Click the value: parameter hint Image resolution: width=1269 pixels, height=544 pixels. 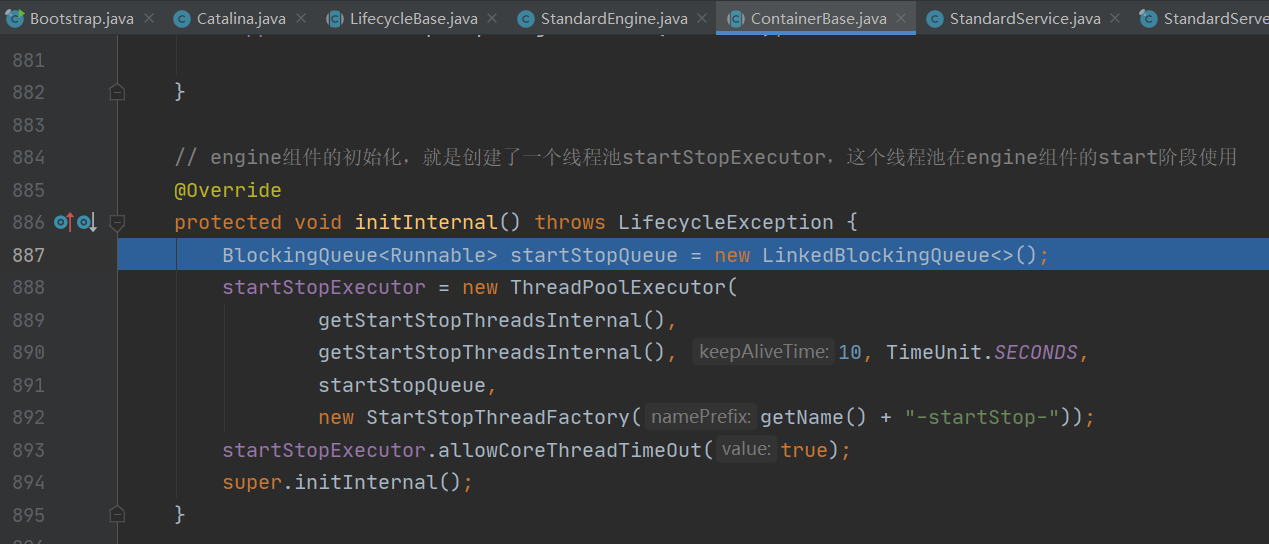(x=746, y=450)
